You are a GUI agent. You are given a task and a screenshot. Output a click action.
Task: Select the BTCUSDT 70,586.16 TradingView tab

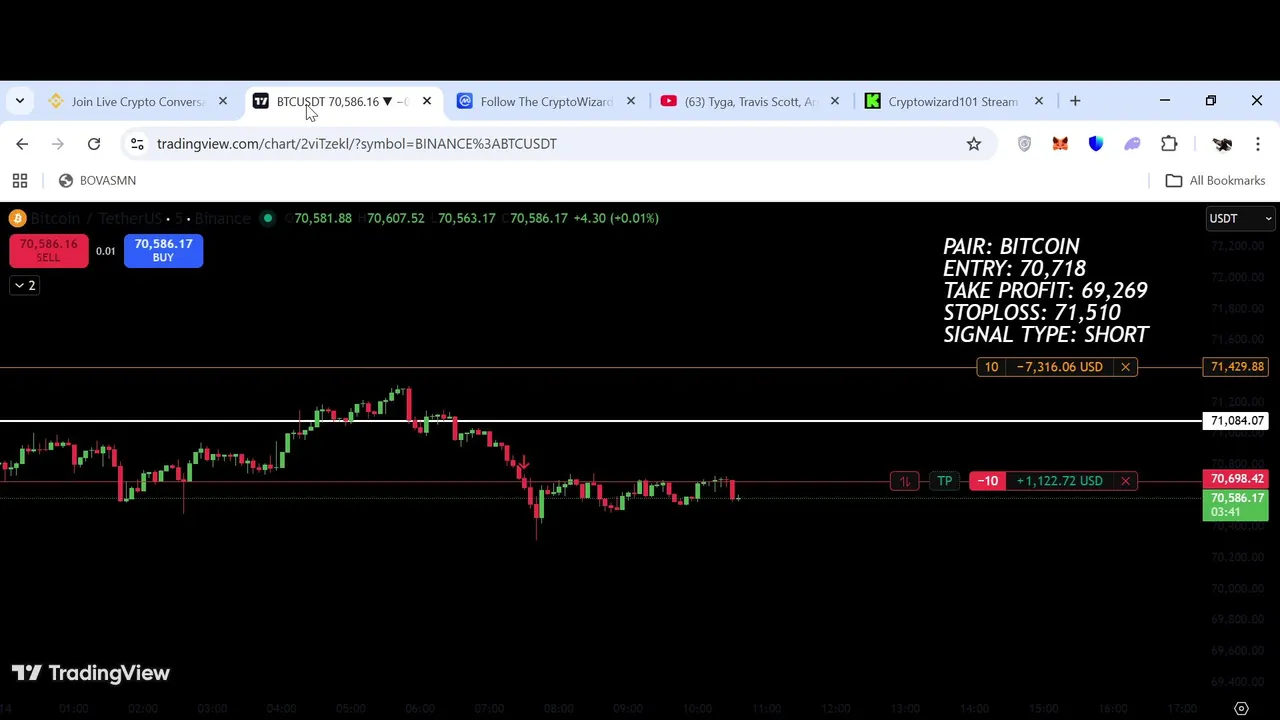point(342,101)
